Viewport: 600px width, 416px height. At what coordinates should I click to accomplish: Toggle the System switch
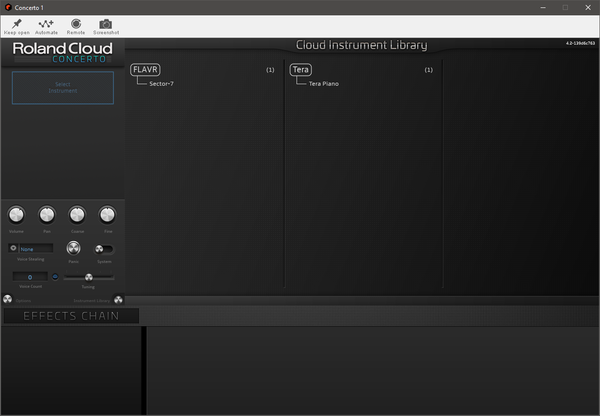tap(104, 249)
